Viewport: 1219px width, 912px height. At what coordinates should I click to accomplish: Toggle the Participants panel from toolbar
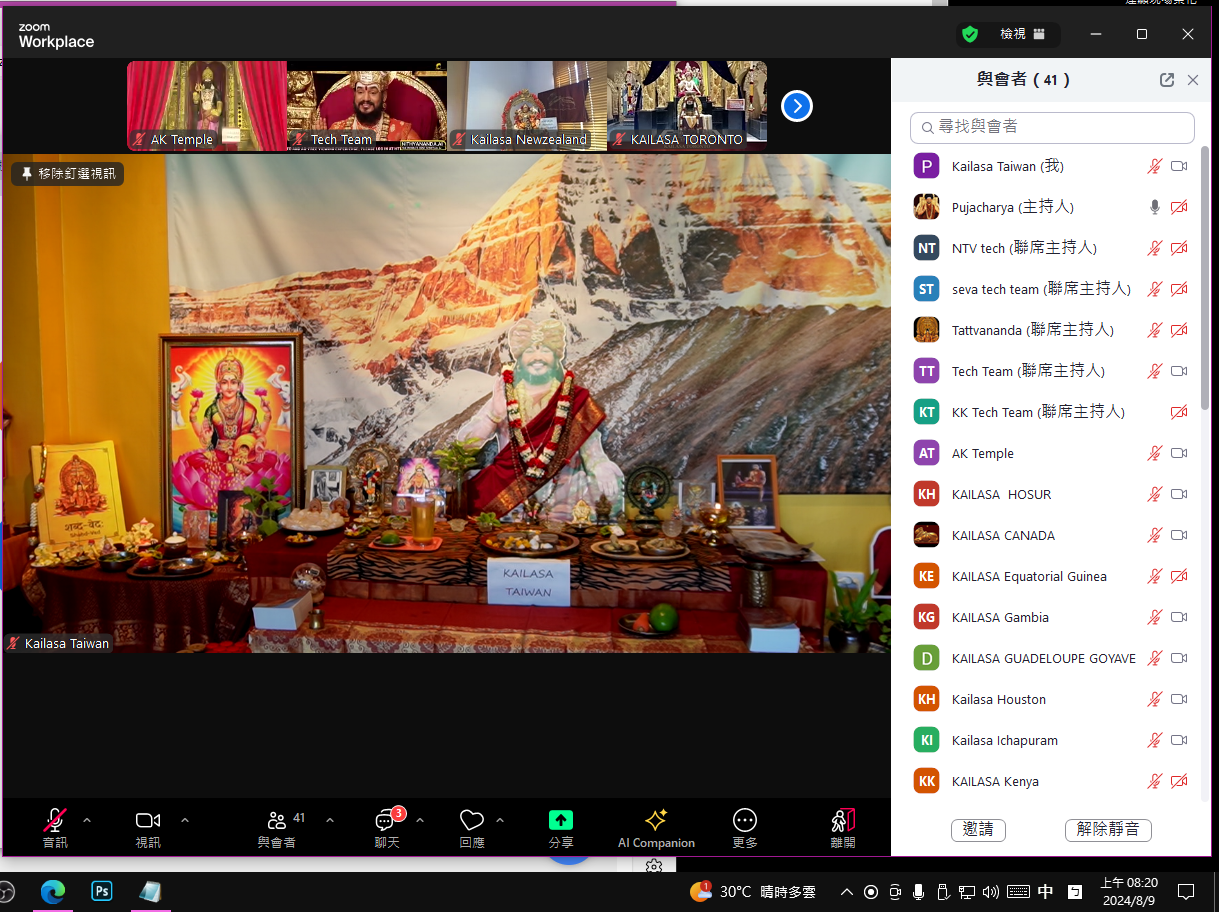(277, 821)
